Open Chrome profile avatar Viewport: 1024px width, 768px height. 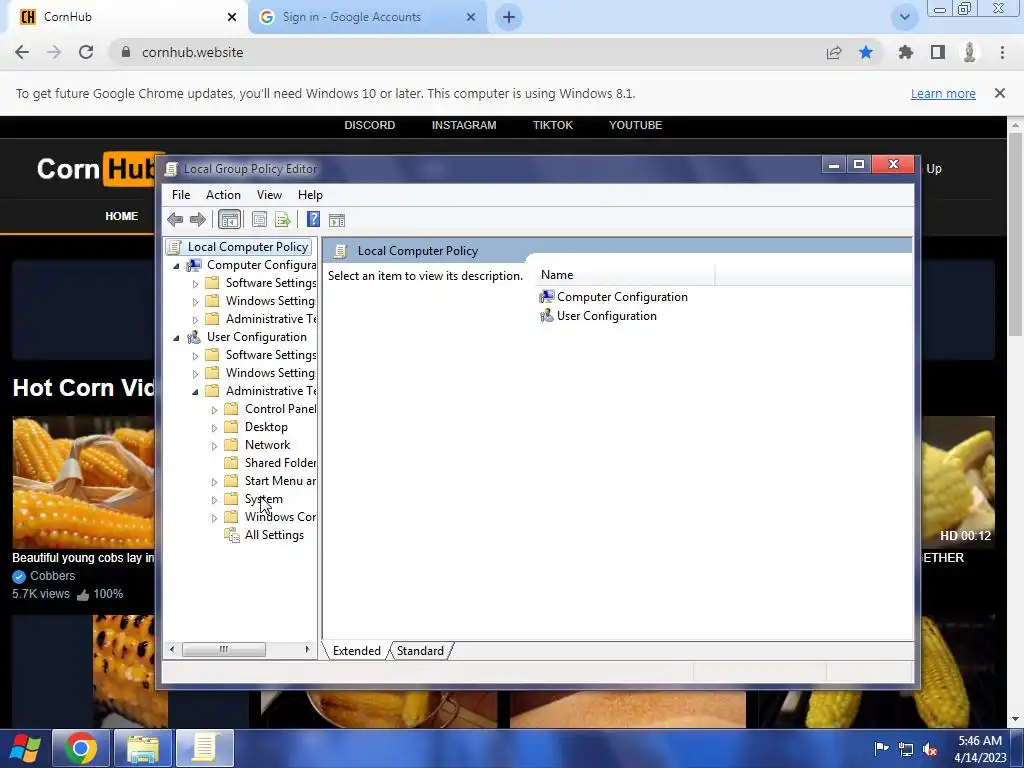tap(970, 52)
